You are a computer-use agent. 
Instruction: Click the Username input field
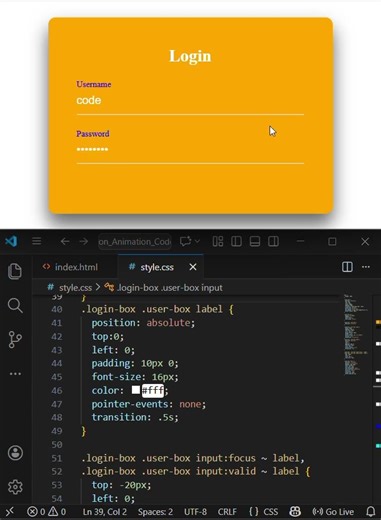[x=190, y=101]
